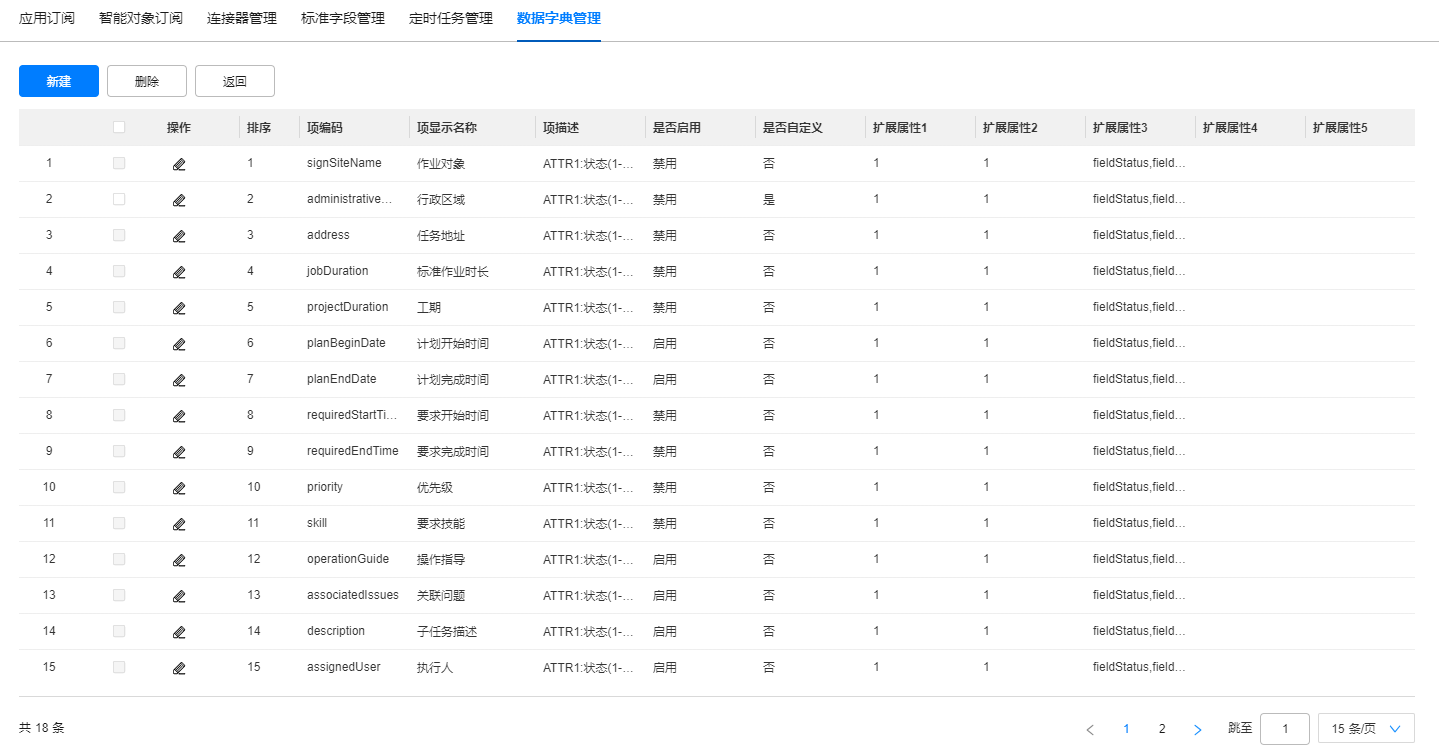Screen dimensions: 1439x754
Task: Open editor for jobDuration row
Action: (179, 272)
